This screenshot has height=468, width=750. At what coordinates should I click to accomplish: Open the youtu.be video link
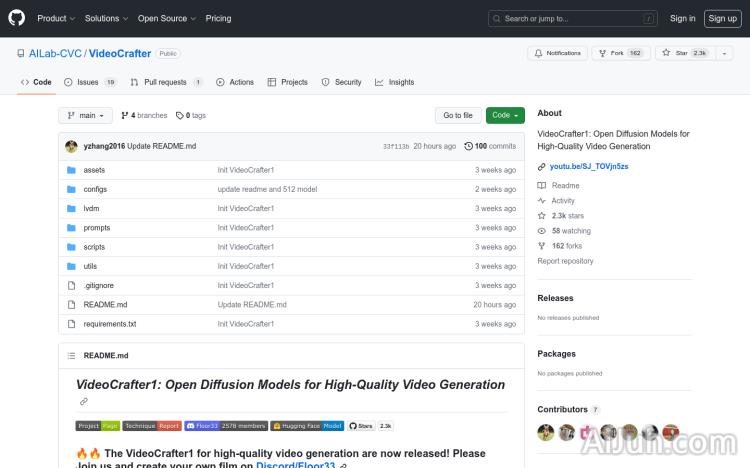(x=589, y=166)
